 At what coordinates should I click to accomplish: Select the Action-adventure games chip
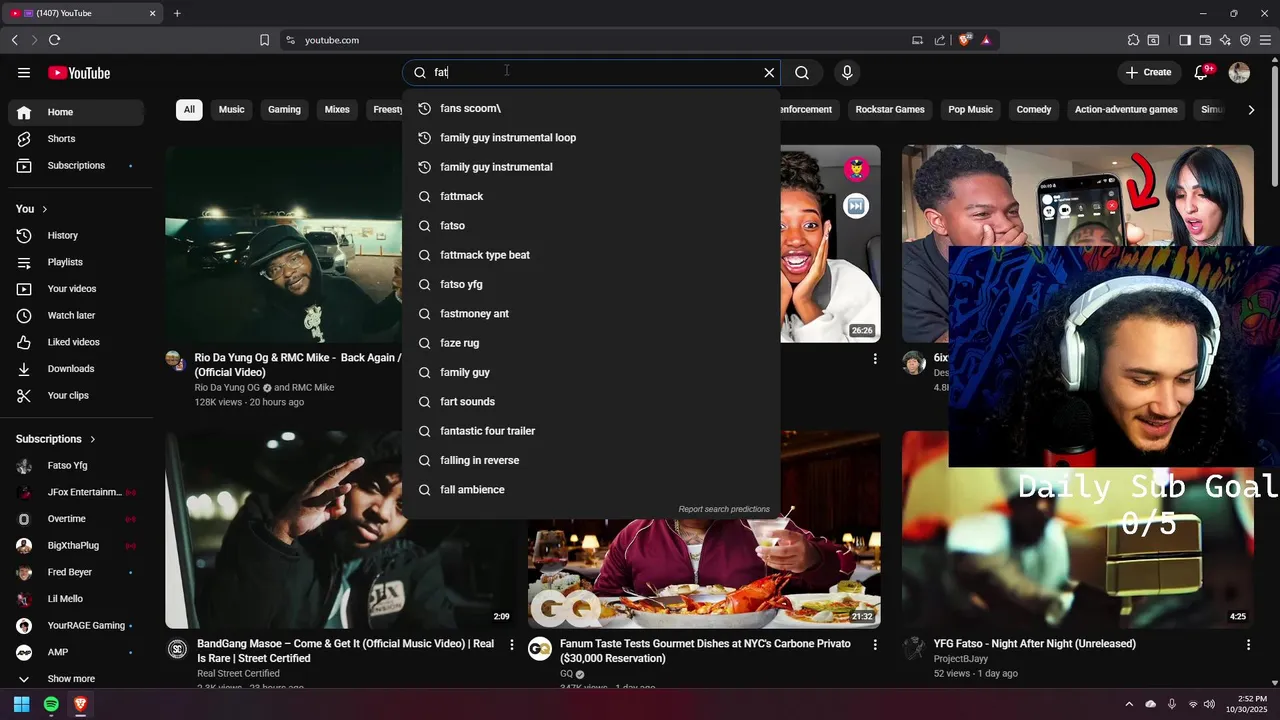click(1126, 109)
